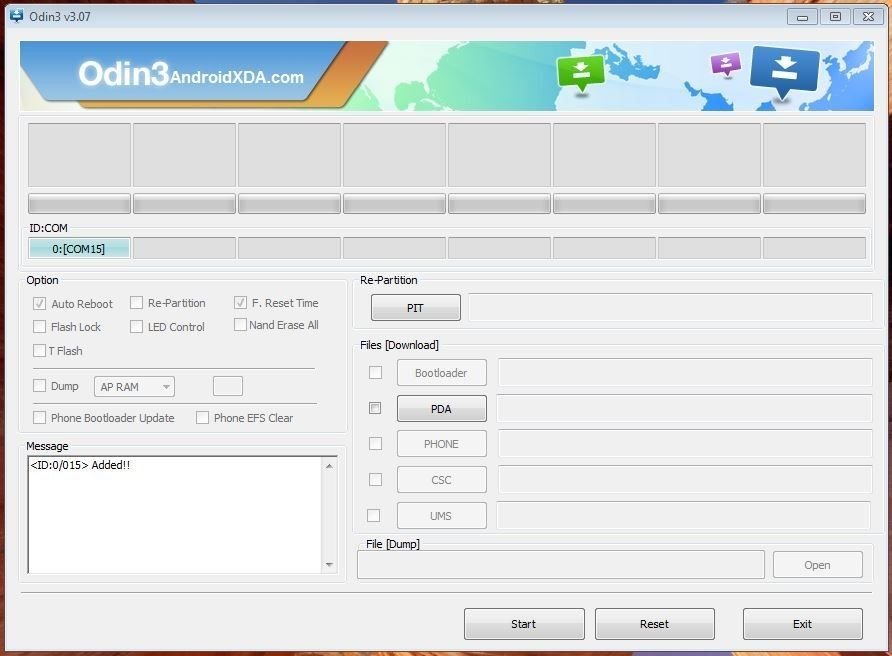
Task: Click the large blue download icon in banner
Action: pos(784,72)
